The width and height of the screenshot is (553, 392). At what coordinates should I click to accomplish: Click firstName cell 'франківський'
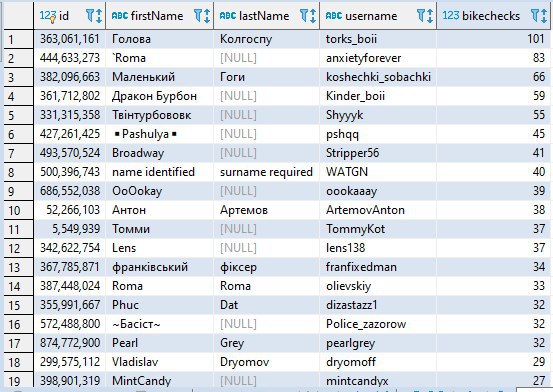click(x=159, y=267)
